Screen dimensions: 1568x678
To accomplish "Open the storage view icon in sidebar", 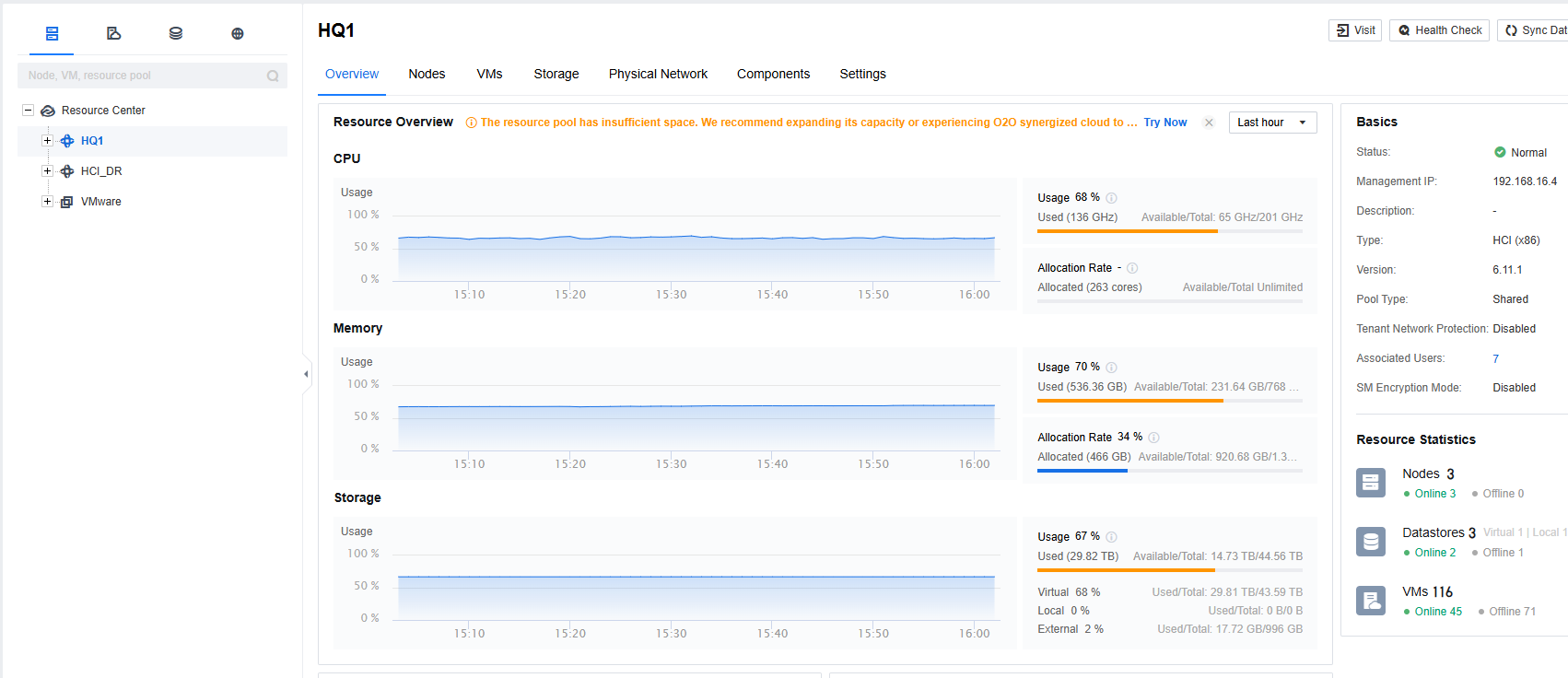I will (x=175, y=33).
